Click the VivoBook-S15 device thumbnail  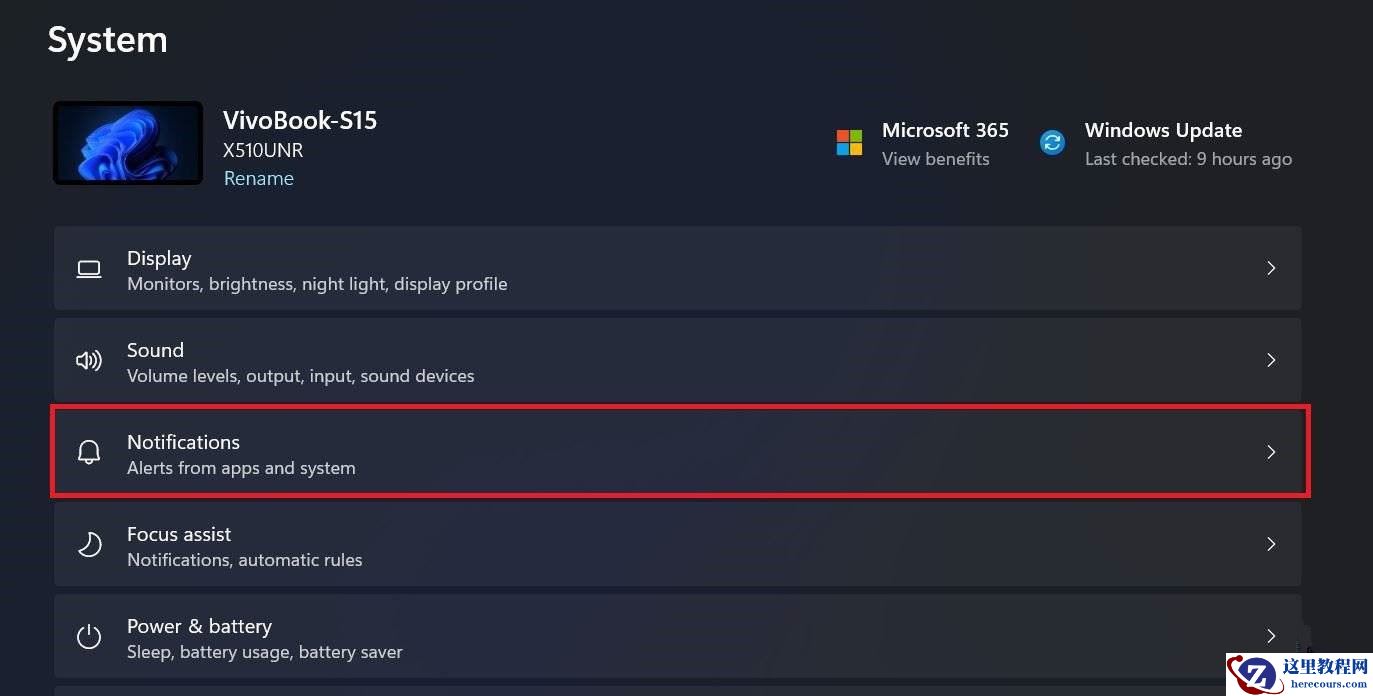click(127, 142)
